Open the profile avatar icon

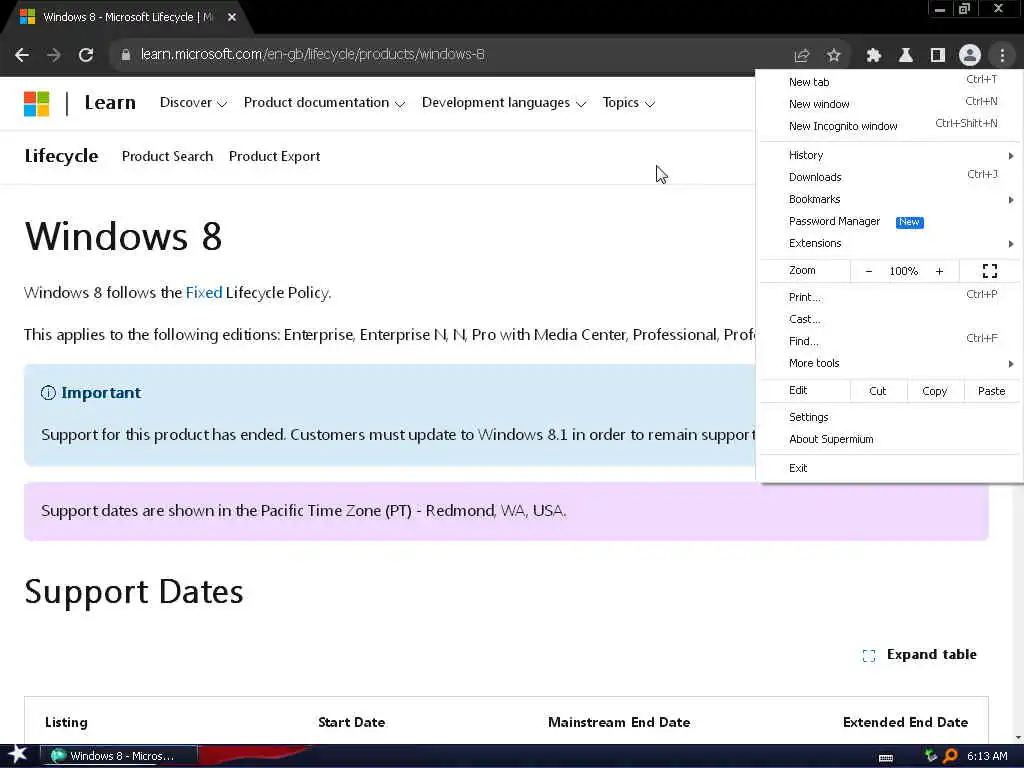tap(970, 56)
